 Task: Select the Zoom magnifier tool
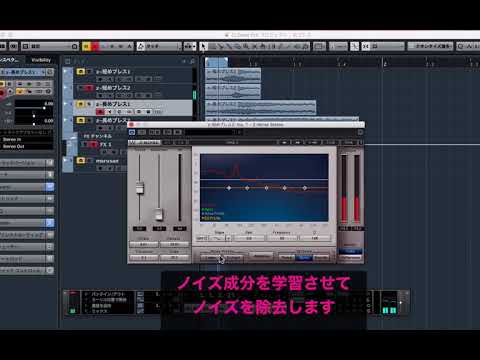(246, 46)
